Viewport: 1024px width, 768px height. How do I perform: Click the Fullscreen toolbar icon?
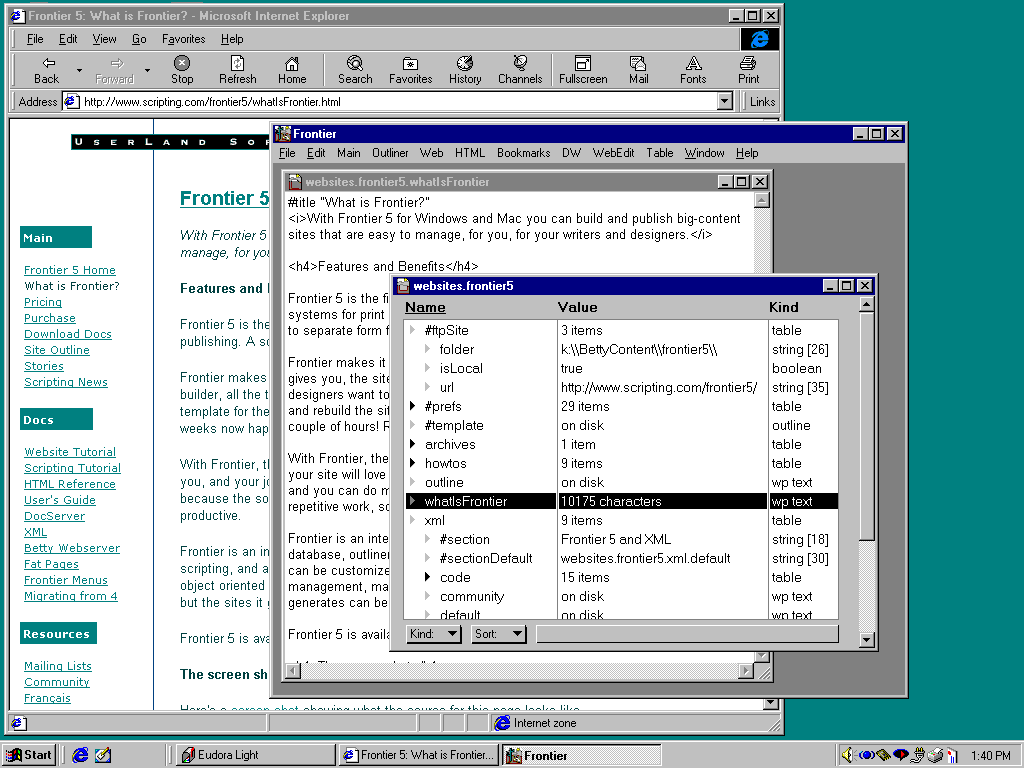click(583, 64)
